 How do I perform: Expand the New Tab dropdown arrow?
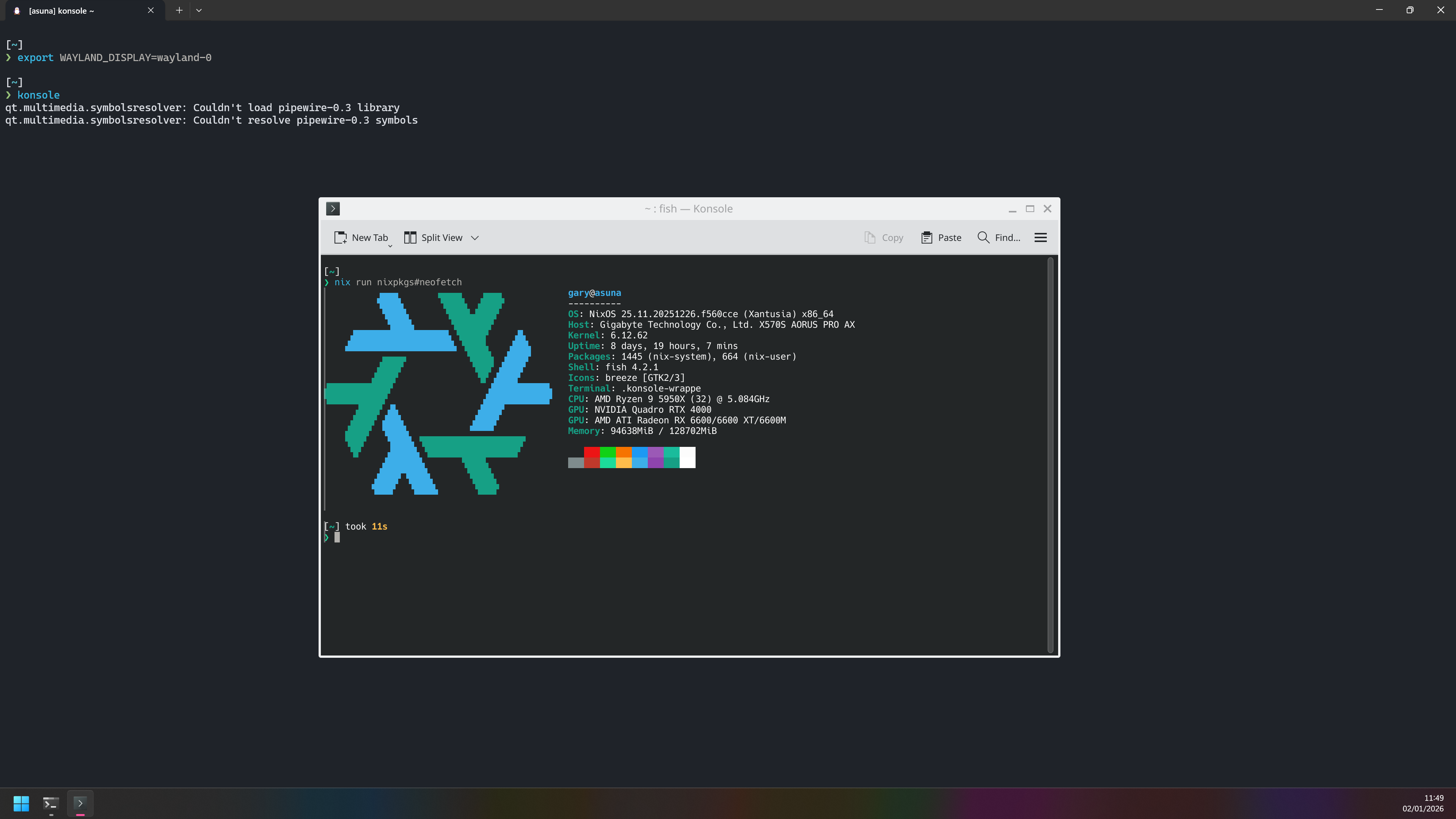click(390, 246)
